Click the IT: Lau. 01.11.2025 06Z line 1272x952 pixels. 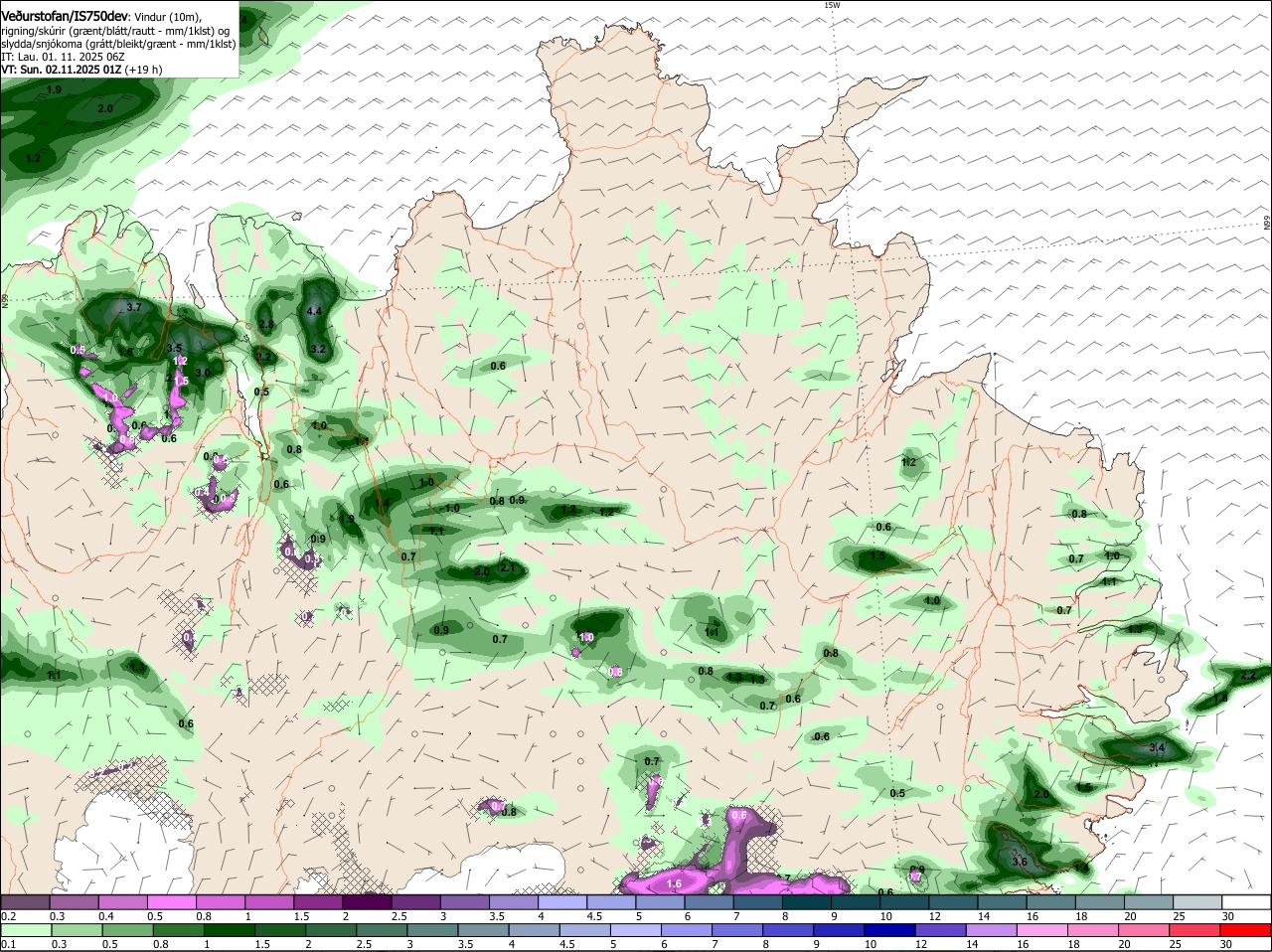pos(63,57)
